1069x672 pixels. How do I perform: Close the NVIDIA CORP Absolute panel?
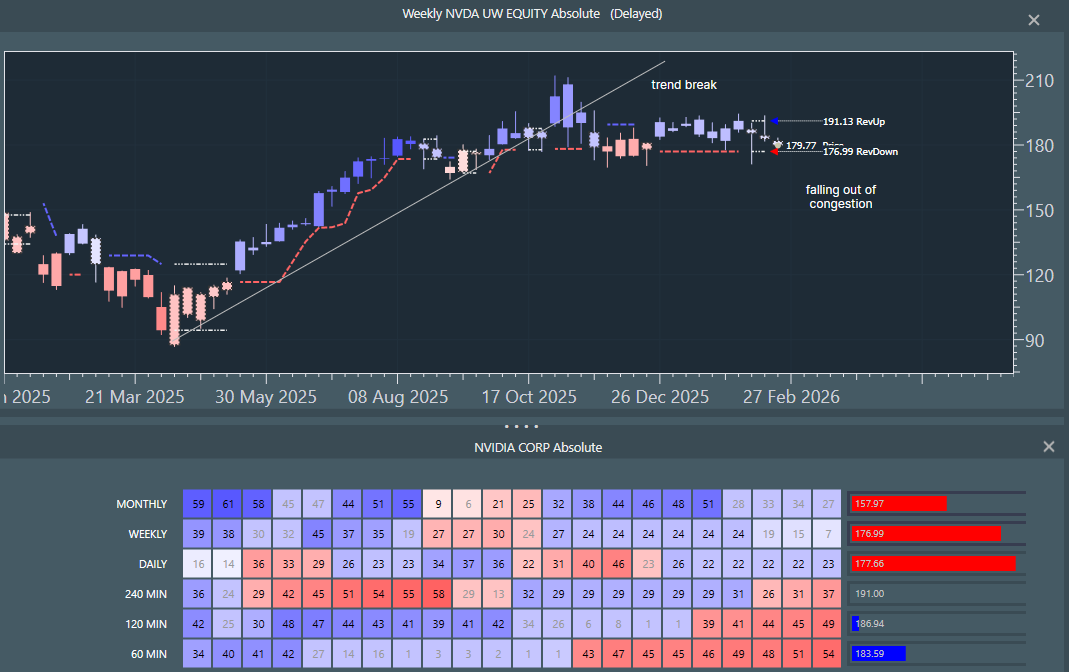1048,447
